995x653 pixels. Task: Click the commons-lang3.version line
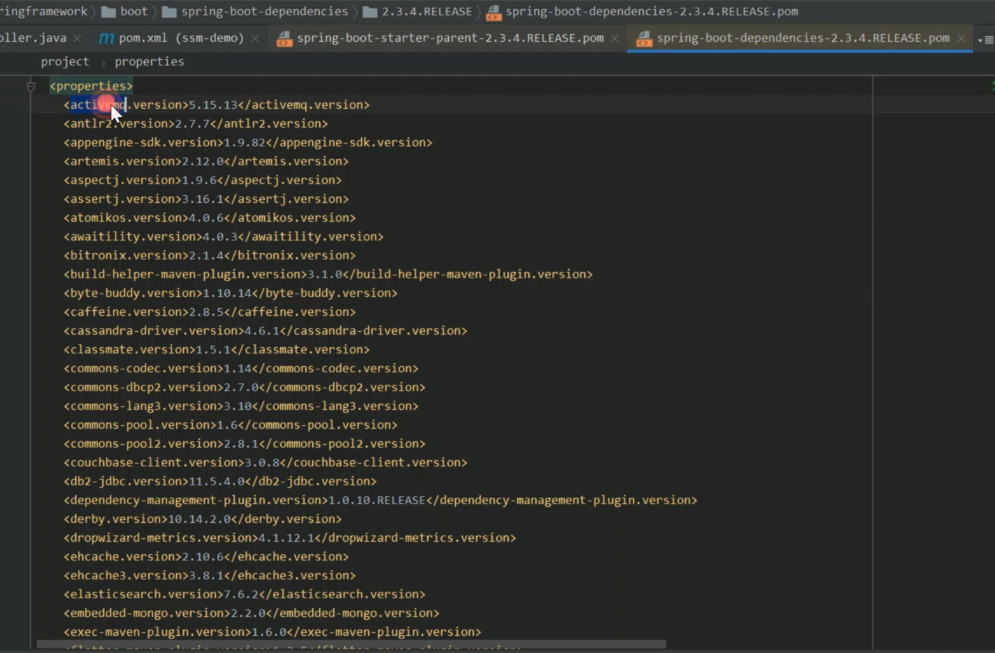click(241, 406)
